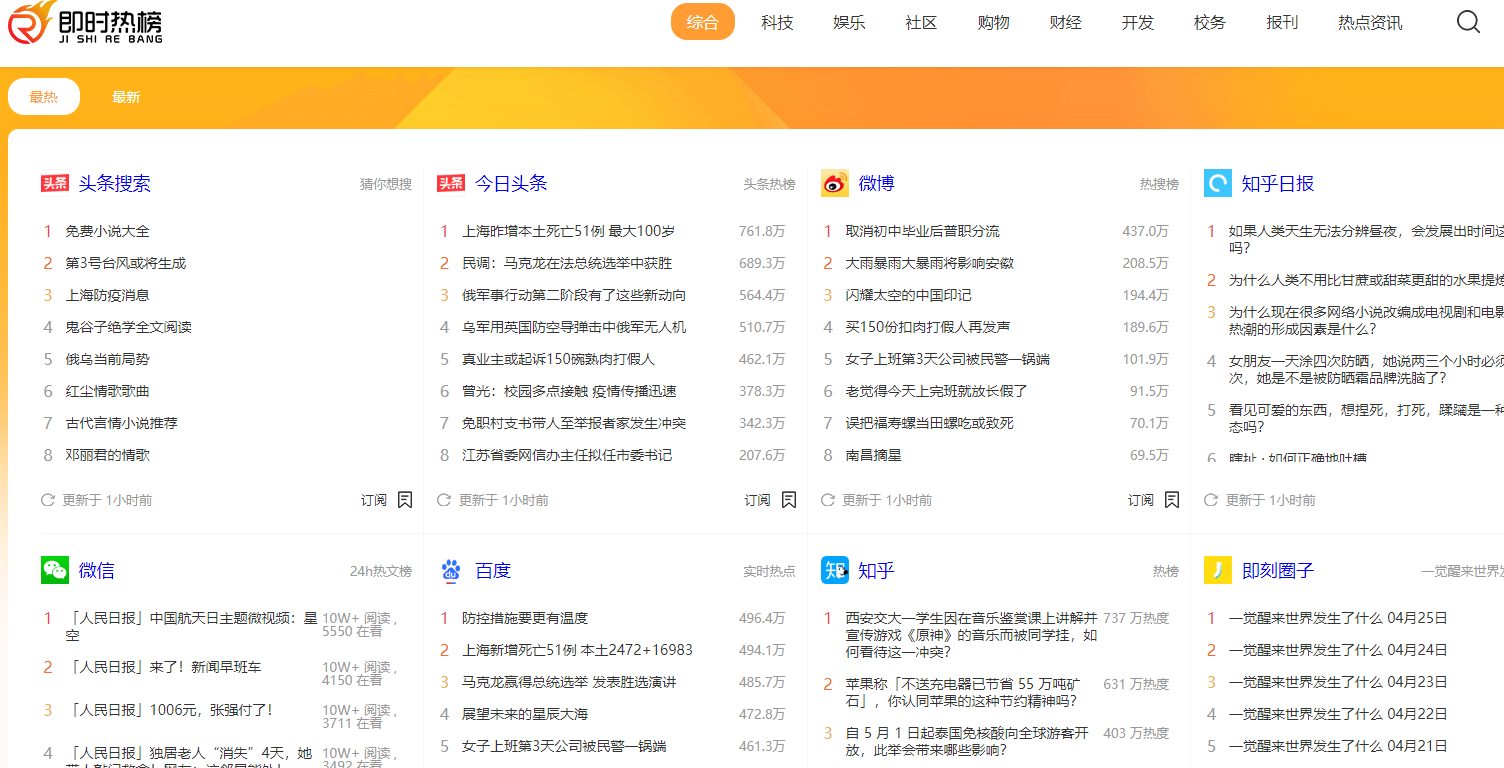The image size is (1504, 768).
Task: Click the 即时热榜 site logo
Action: [x=85, y=23]
